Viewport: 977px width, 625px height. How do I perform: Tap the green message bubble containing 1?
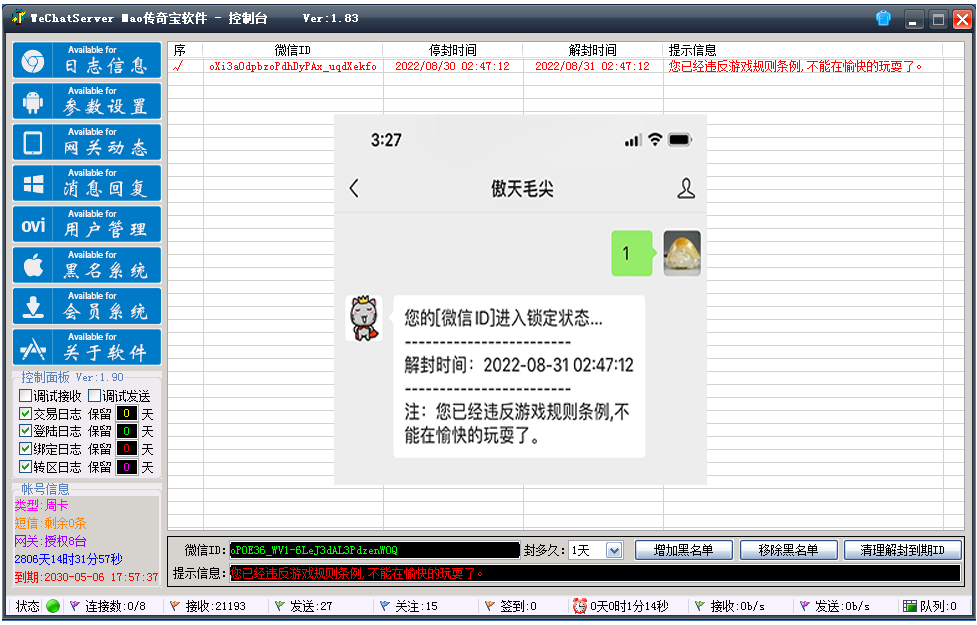pyautogui.click(x=633, y=253)
